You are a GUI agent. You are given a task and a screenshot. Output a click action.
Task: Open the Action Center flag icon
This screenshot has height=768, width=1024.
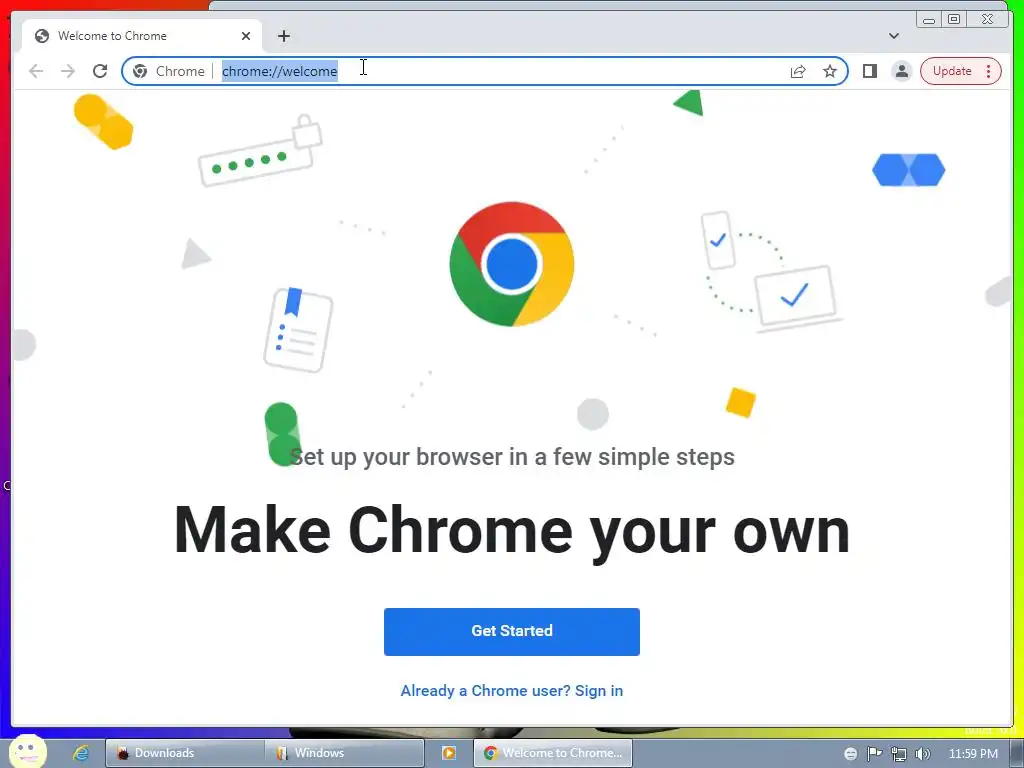[x=874, y=754]
